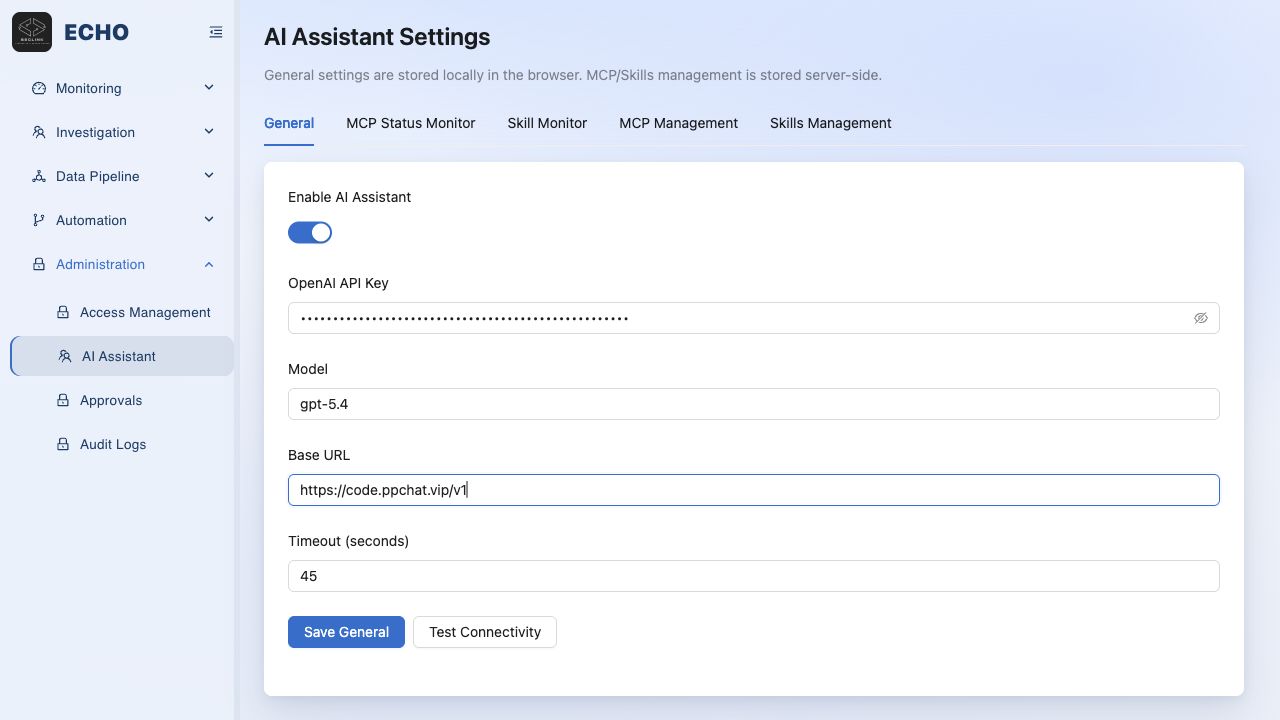Click the Timeout seconds field
The height and width of the screenshot is (720, 1280).
click(x=753, y=576)
